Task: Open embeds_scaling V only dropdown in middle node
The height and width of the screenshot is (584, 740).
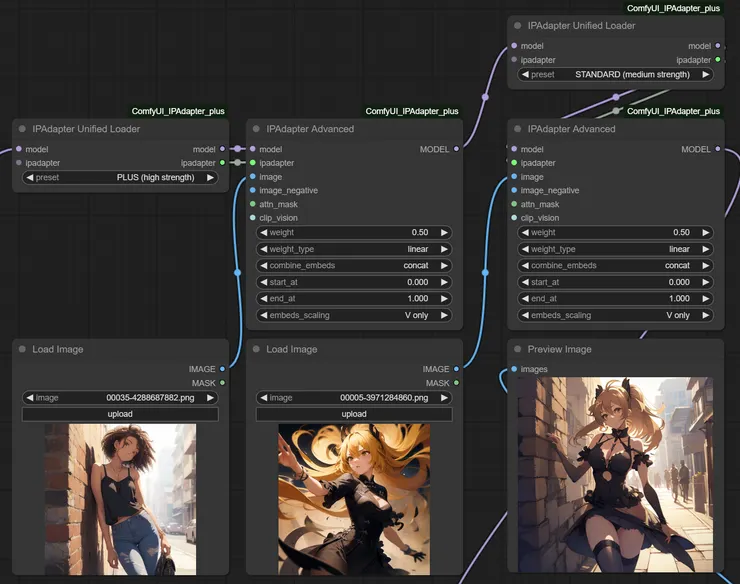Action: point(354,315)
